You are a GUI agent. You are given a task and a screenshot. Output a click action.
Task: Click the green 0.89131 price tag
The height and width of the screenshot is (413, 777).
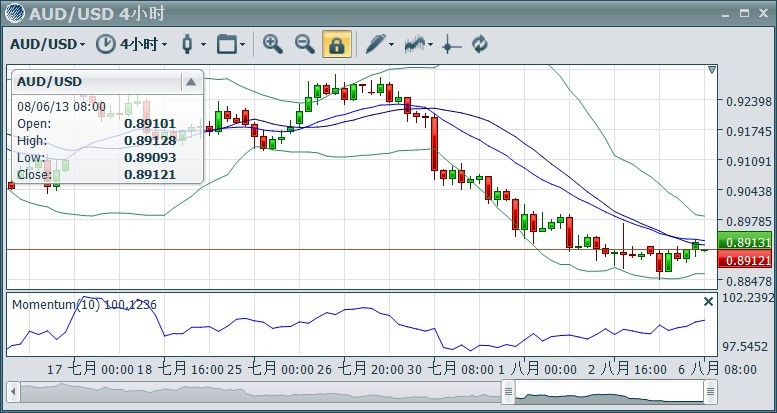tap(745, 242)
